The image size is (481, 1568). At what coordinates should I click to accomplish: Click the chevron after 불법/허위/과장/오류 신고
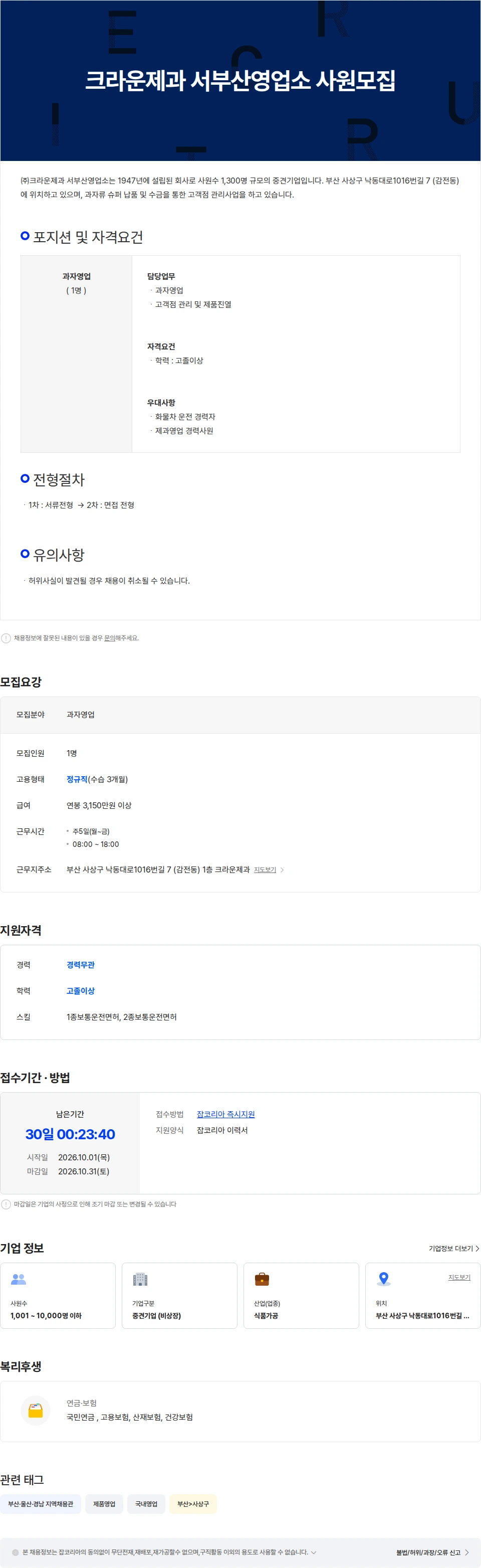pyautogui.click(x=467, y=1552)
